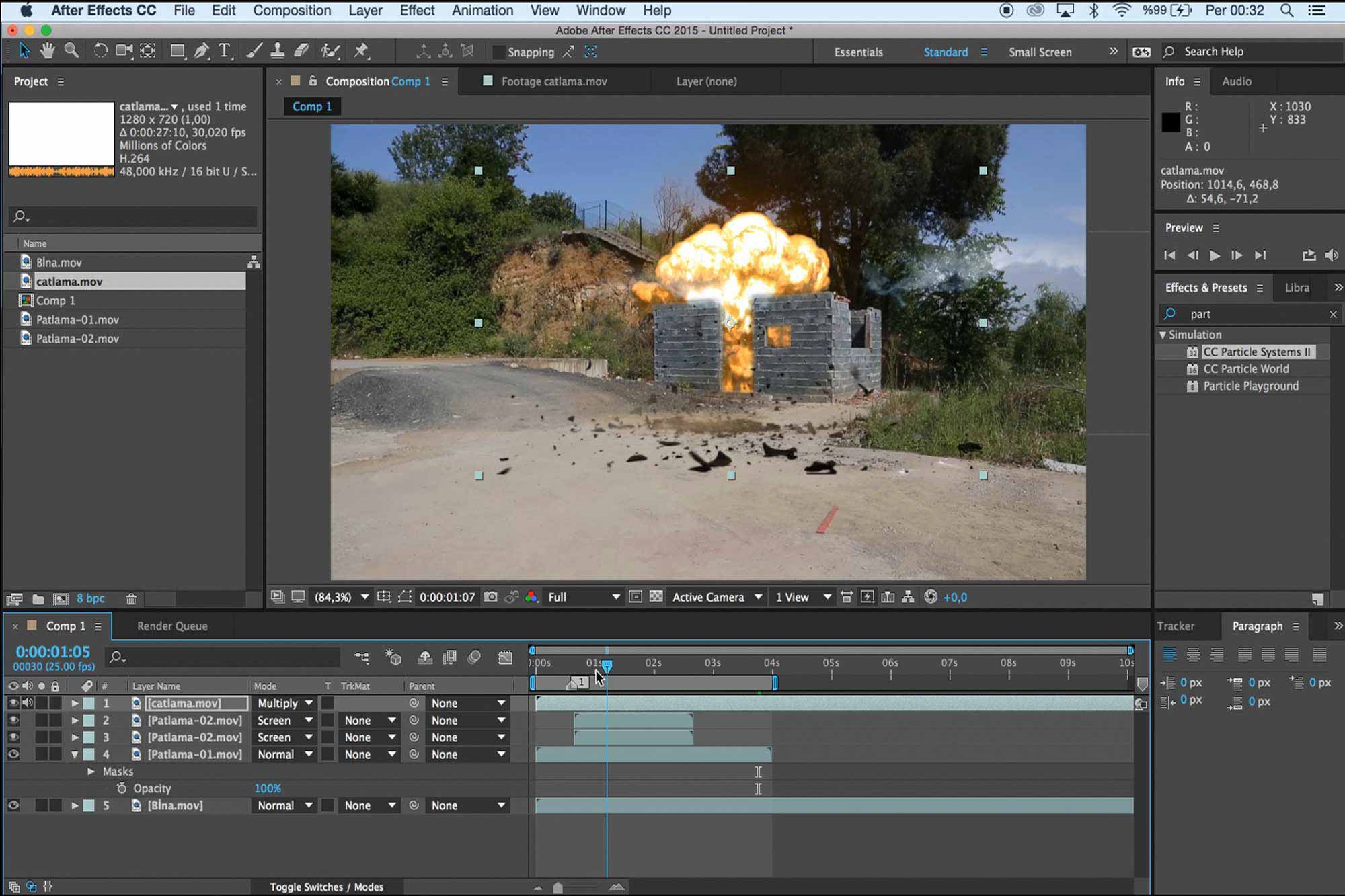Select the Type tool
The width and height of the screenshot is (1345, 896).
[225, 51]
